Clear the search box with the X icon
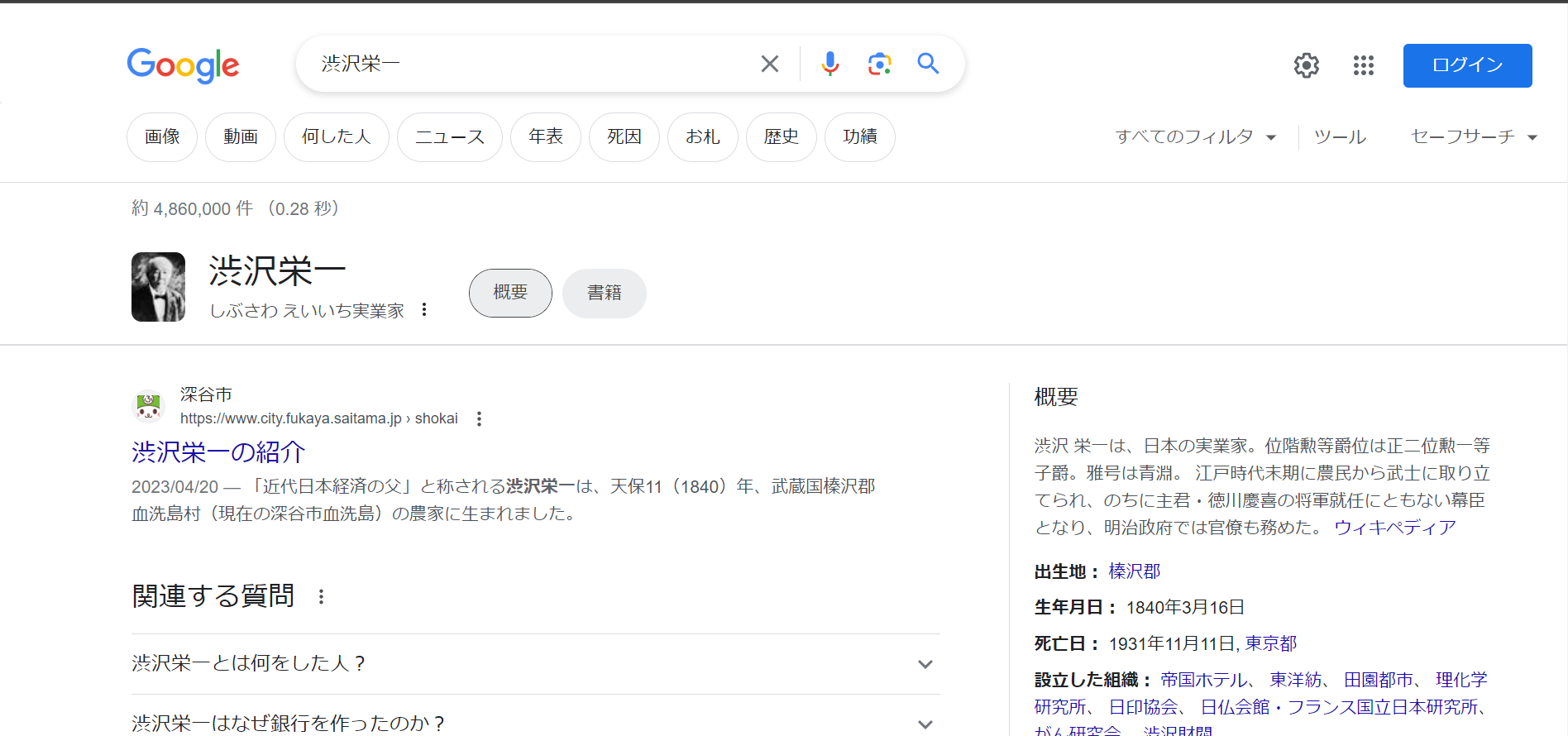 770,64
